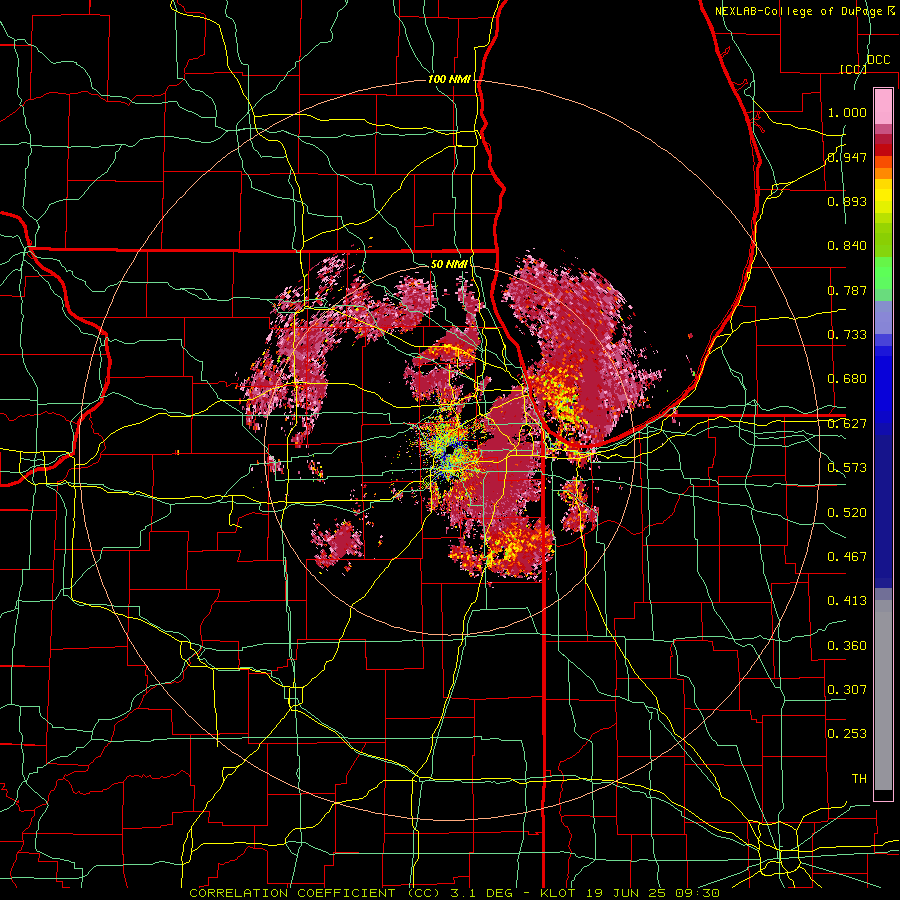Click the 50 NMI range ring label
Viewport: 900px width, 900px height.
tap(449, 264)
